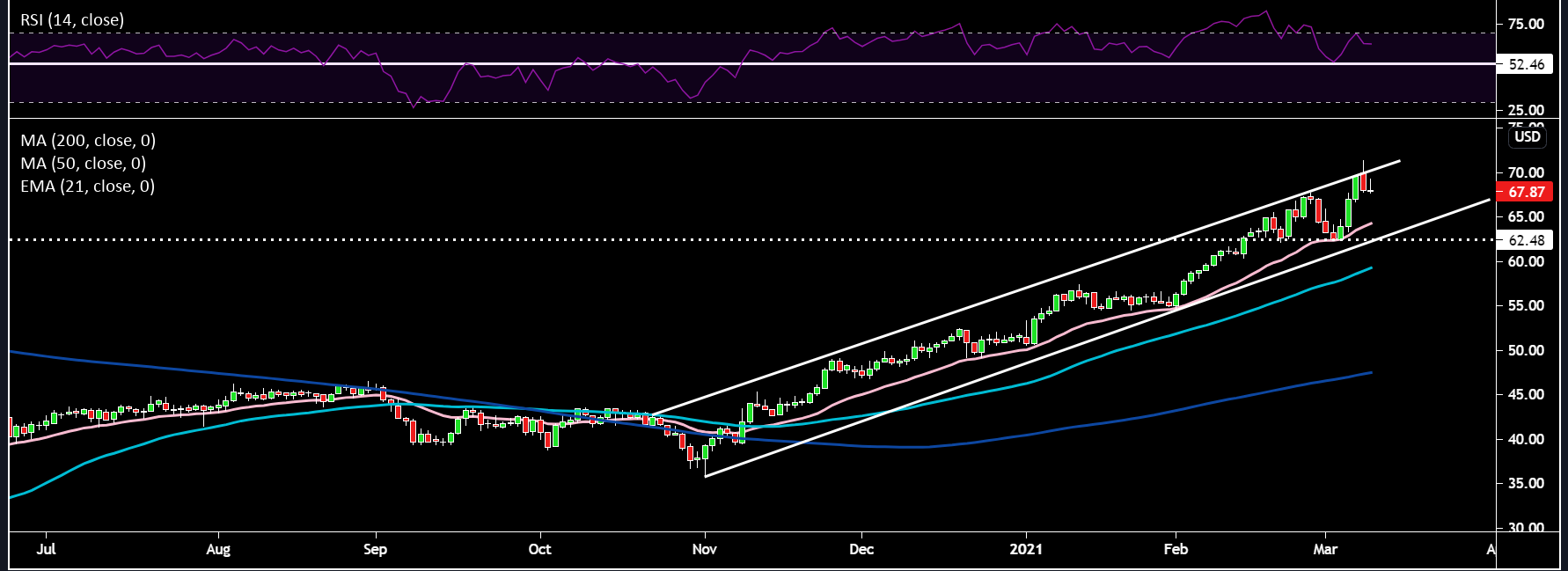The image size is (1568, 571).
Task: Select the Aug label on the time axis
Action: tap(218, 549)
